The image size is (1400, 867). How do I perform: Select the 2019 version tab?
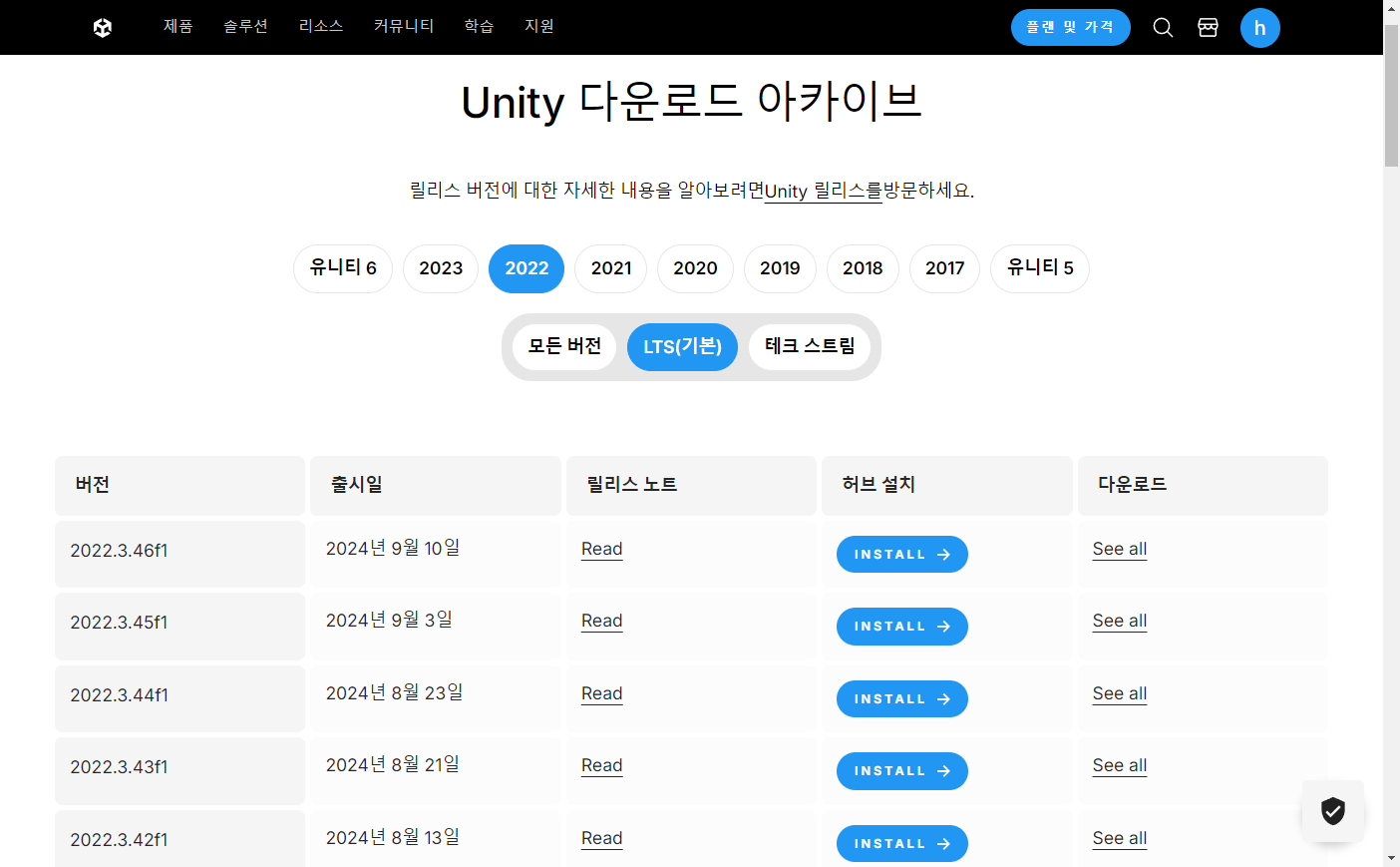click(780, 268)
